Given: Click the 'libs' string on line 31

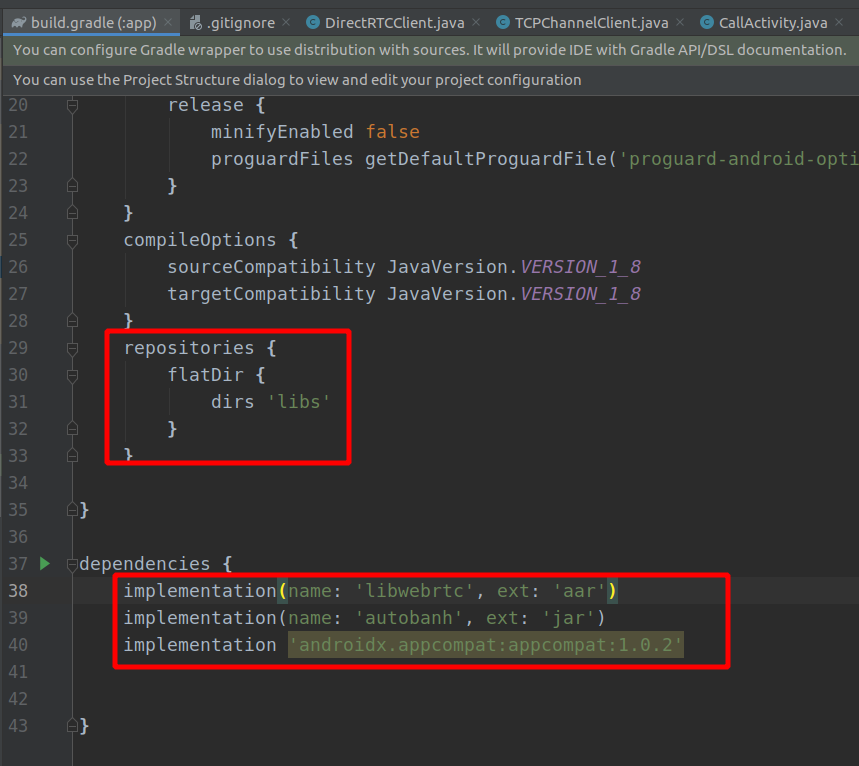Looking at the screenshot, I should (x=299, y=402).
